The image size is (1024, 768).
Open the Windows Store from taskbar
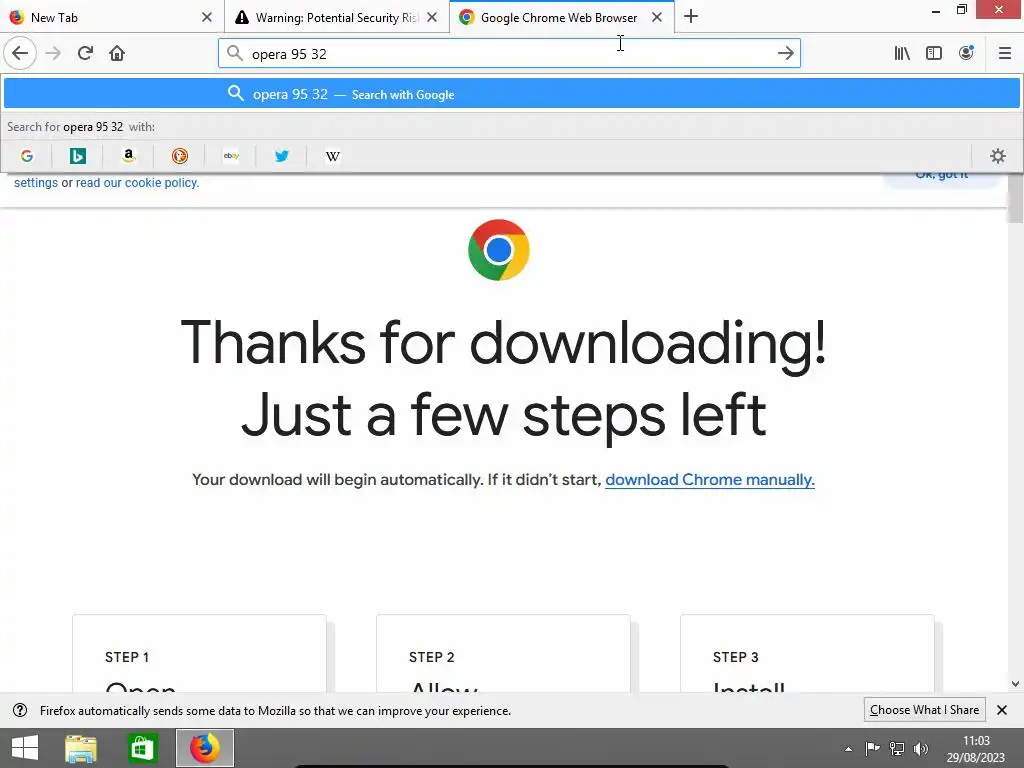[142, 748]
